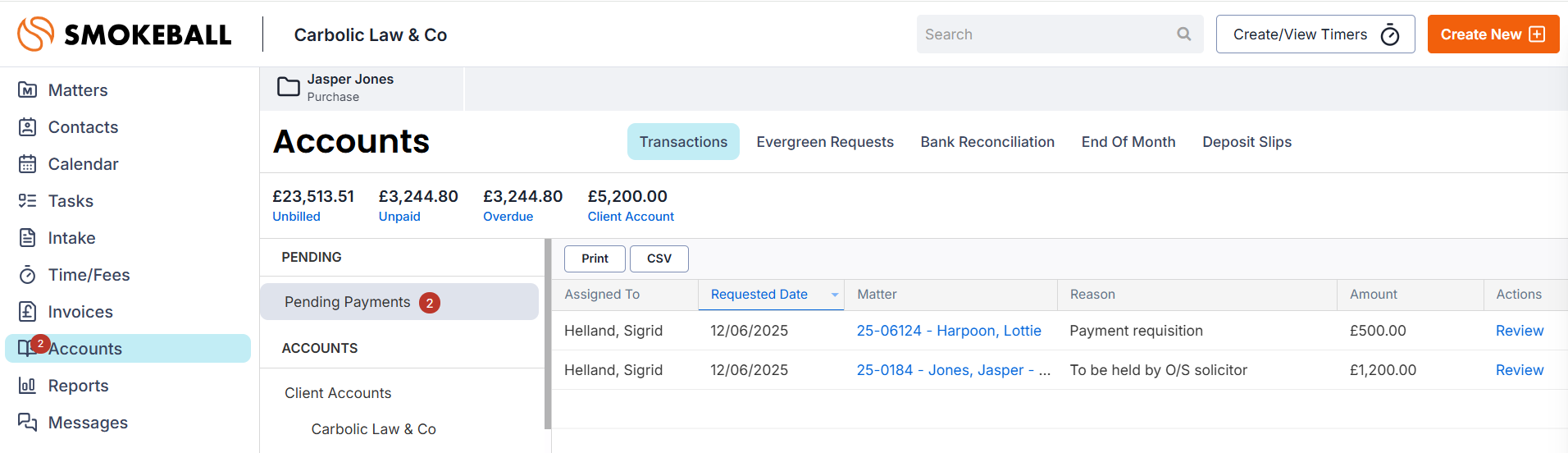This screenshot has height=453, width=1568.
Task: Toggle Requested Date column sort arrow
Action: [835, 295]
